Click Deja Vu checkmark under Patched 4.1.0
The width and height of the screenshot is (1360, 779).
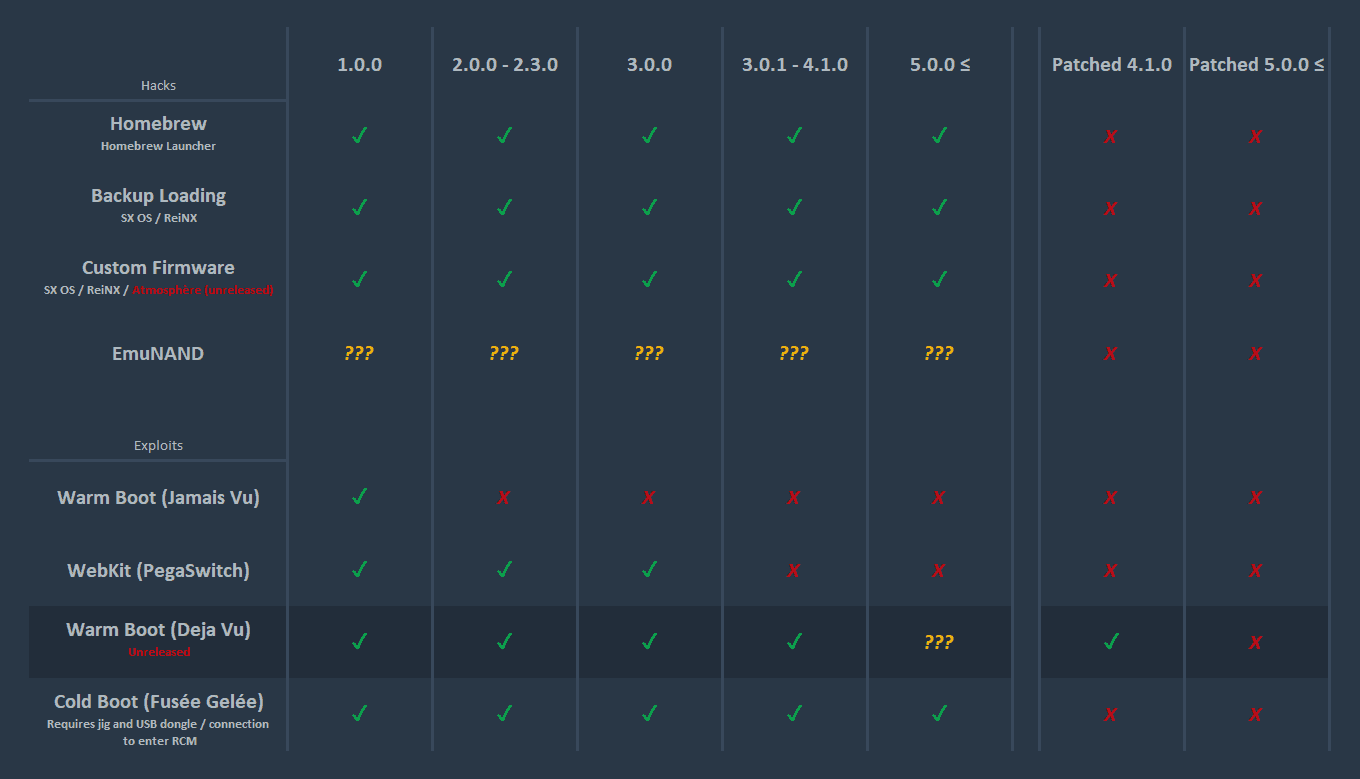click(x=1111, y=641)
